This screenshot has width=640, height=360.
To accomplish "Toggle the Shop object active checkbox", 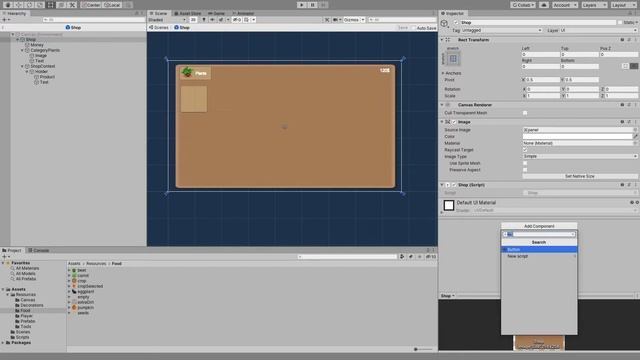I will (456, 22).
